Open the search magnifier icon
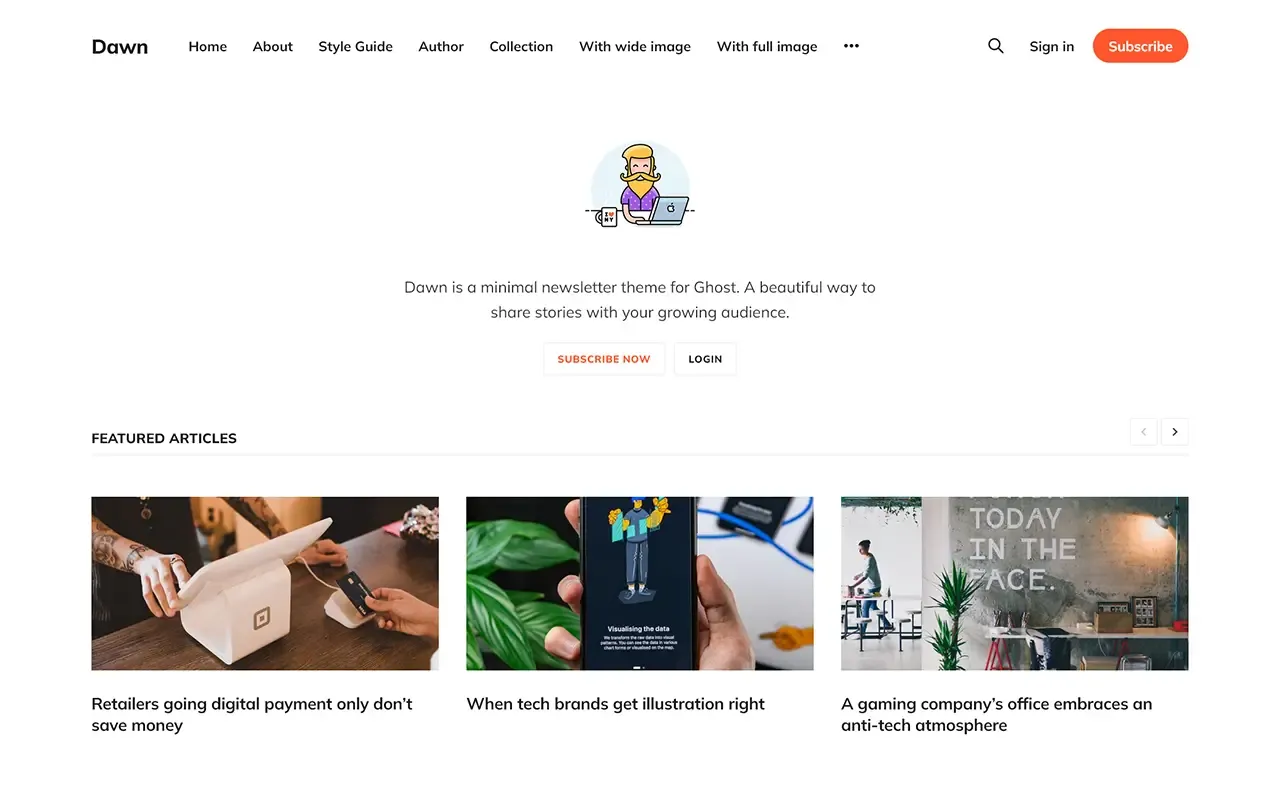The image size is (1280, 800). pyautogui.click(x=996, y=46)
